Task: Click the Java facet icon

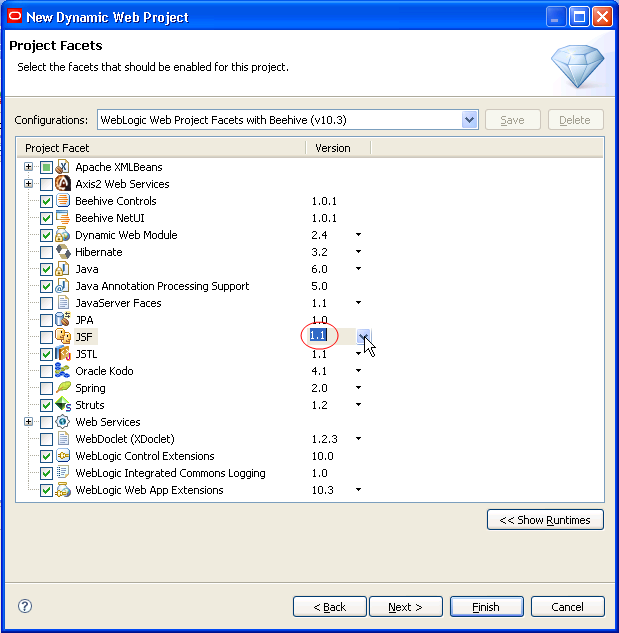Action: 63,268
